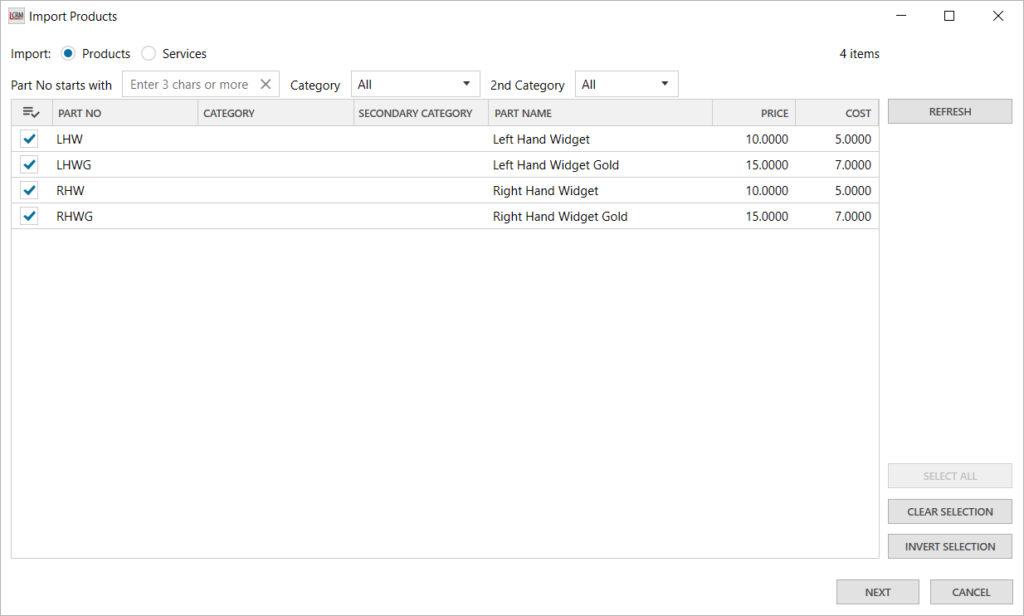Focus the Part No starts with input field

(190, 85)
